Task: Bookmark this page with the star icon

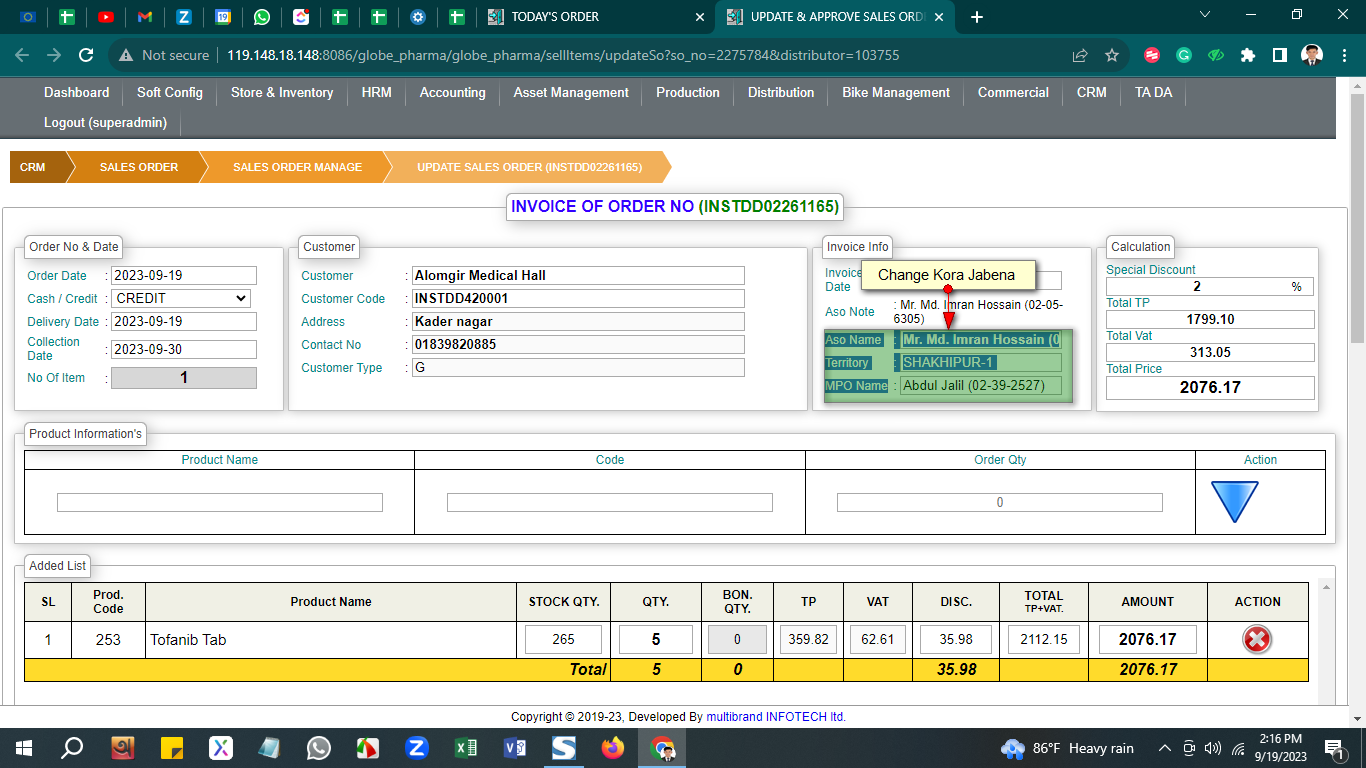Action: coord(1111,55)
